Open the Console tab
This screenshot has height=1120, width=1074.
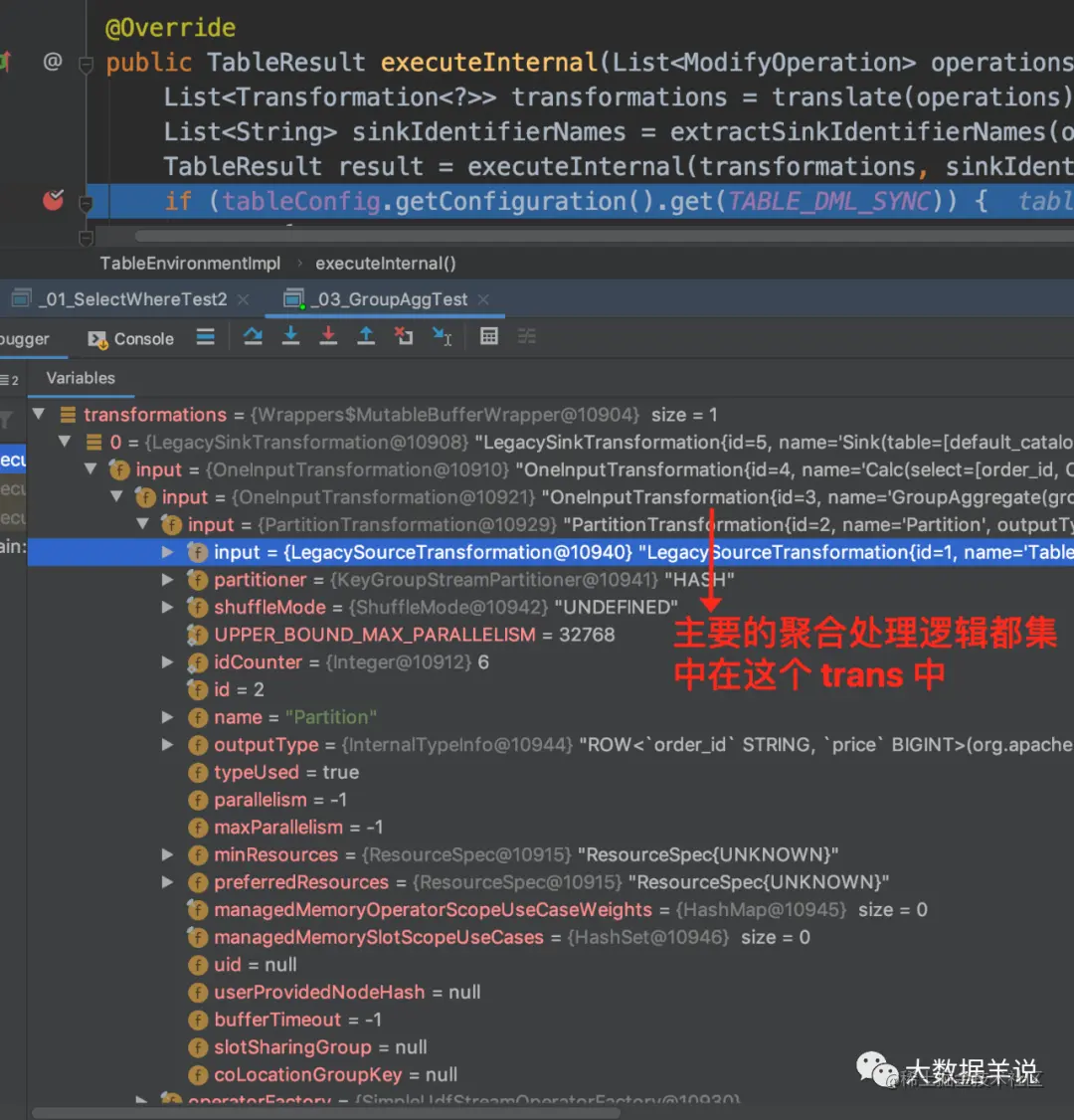click(x=130, y=338)
